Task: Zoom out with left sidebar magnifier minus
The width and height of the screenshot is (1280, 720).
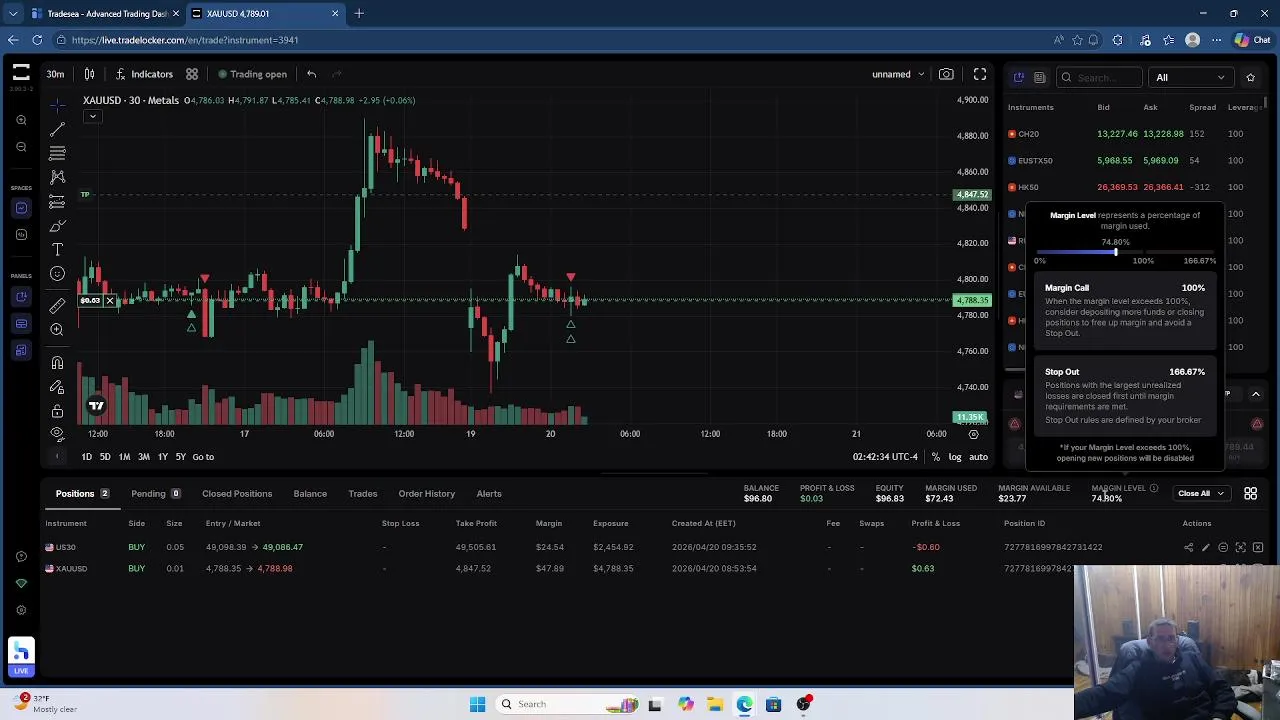Action: pyautogui.click(x=21, y=147)
